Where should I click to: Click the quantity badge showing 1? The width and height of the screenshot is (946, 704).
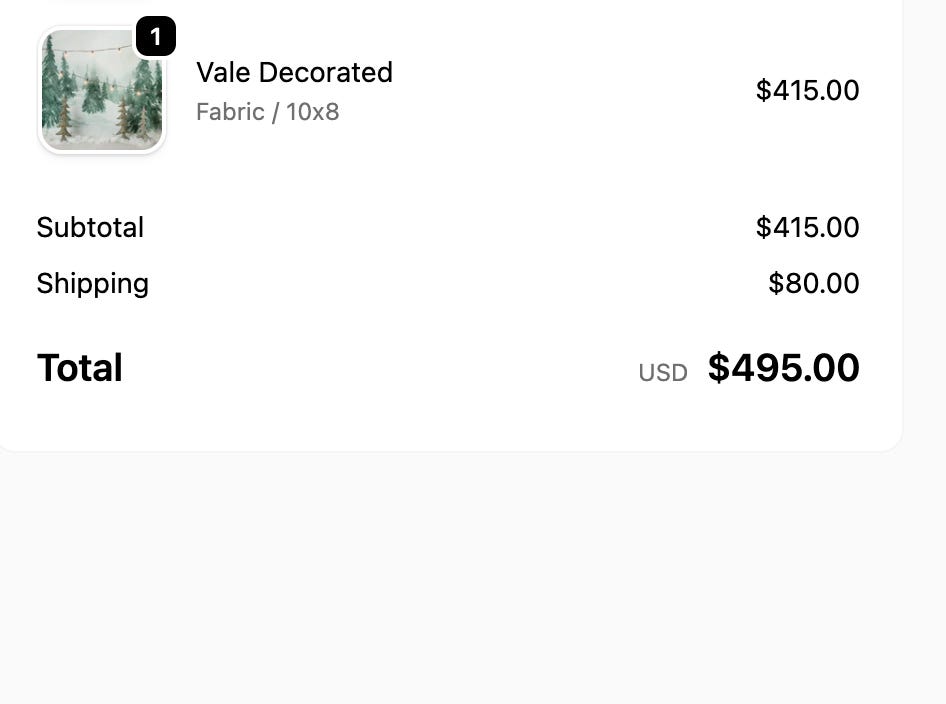click(x=155, y=38)
